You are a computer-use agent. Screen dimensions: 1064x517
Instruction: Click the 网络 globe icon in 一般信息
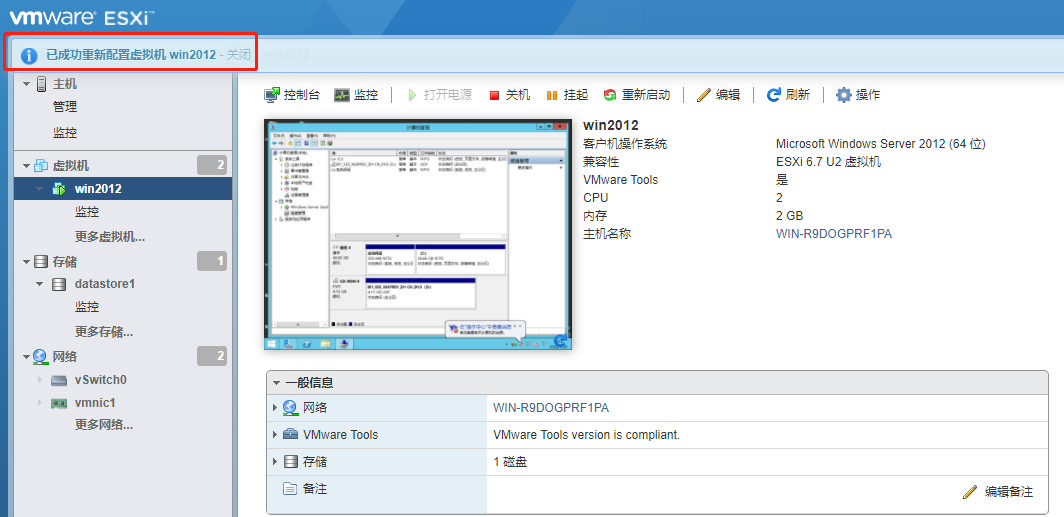pyautogui.click(x=290, y=408)
